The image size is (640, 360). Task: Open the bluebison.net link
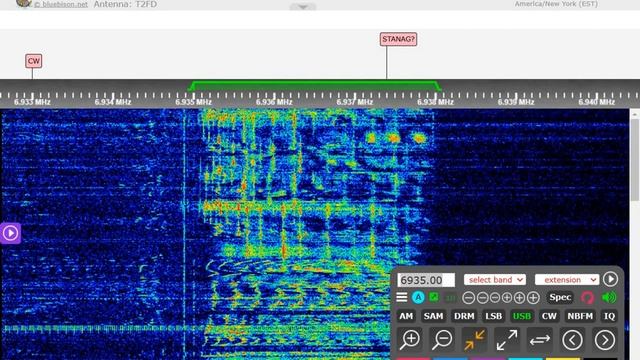pos(61,4)
